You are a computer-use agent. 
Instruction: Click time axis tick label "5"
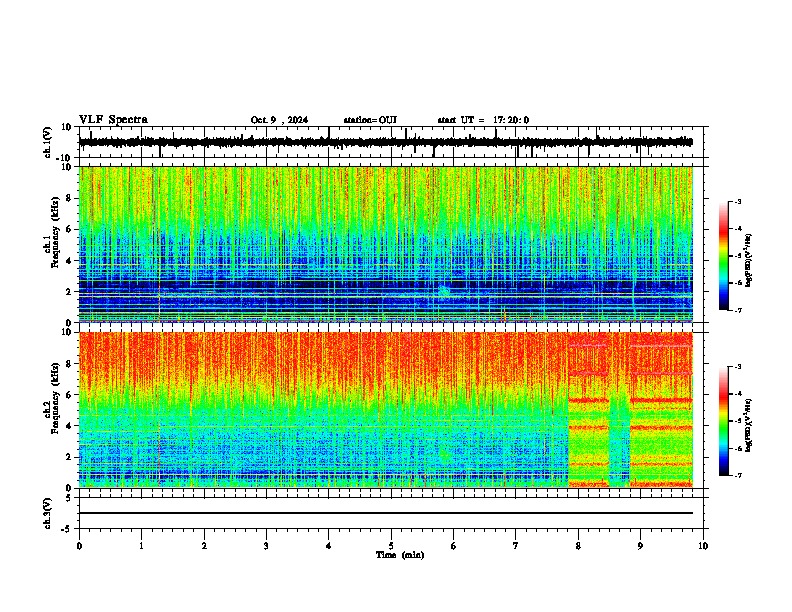point(391,546)
